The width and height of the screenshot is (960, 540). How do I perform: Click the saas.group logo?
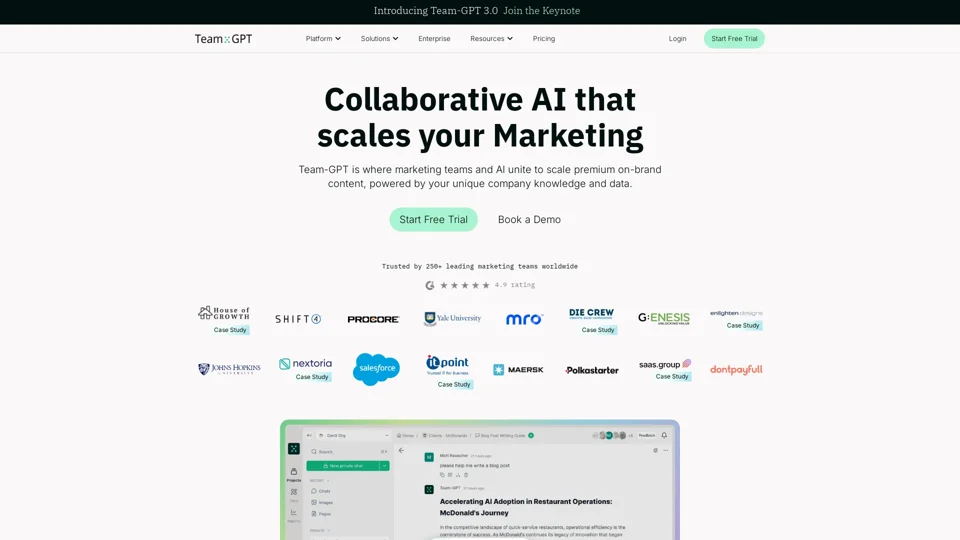(x=665, y=364)
